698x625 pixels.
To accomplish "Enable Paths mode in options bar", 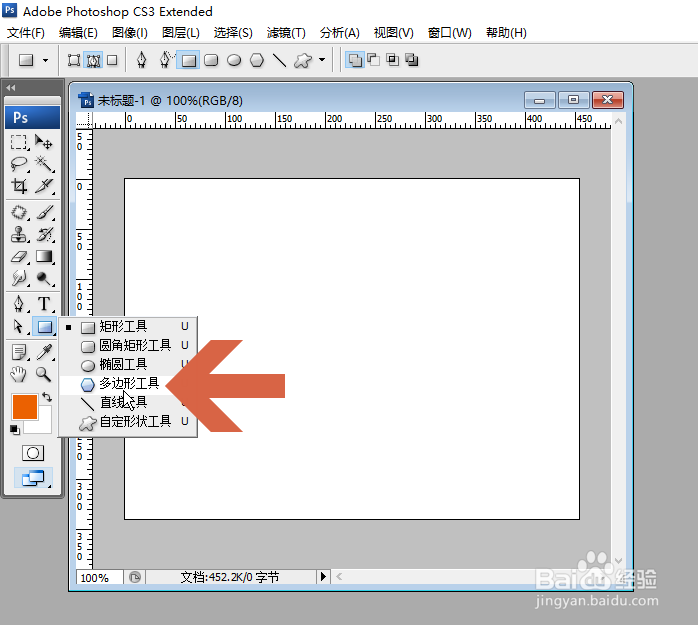I will 93,60.
